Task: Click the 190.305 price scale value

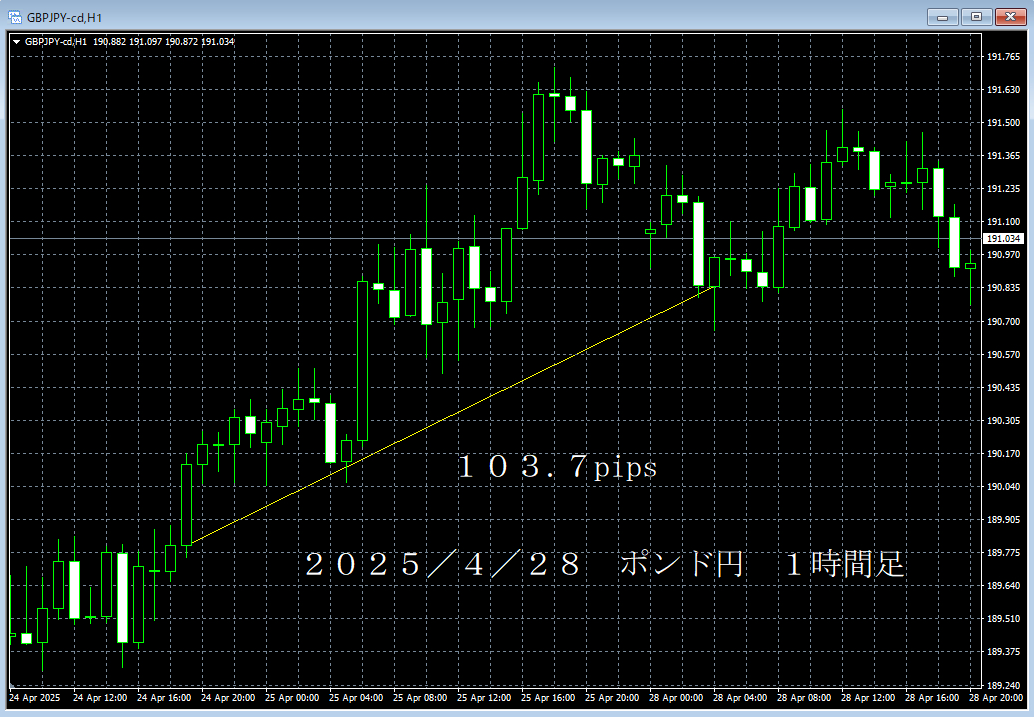Action: pos(1003,420)
